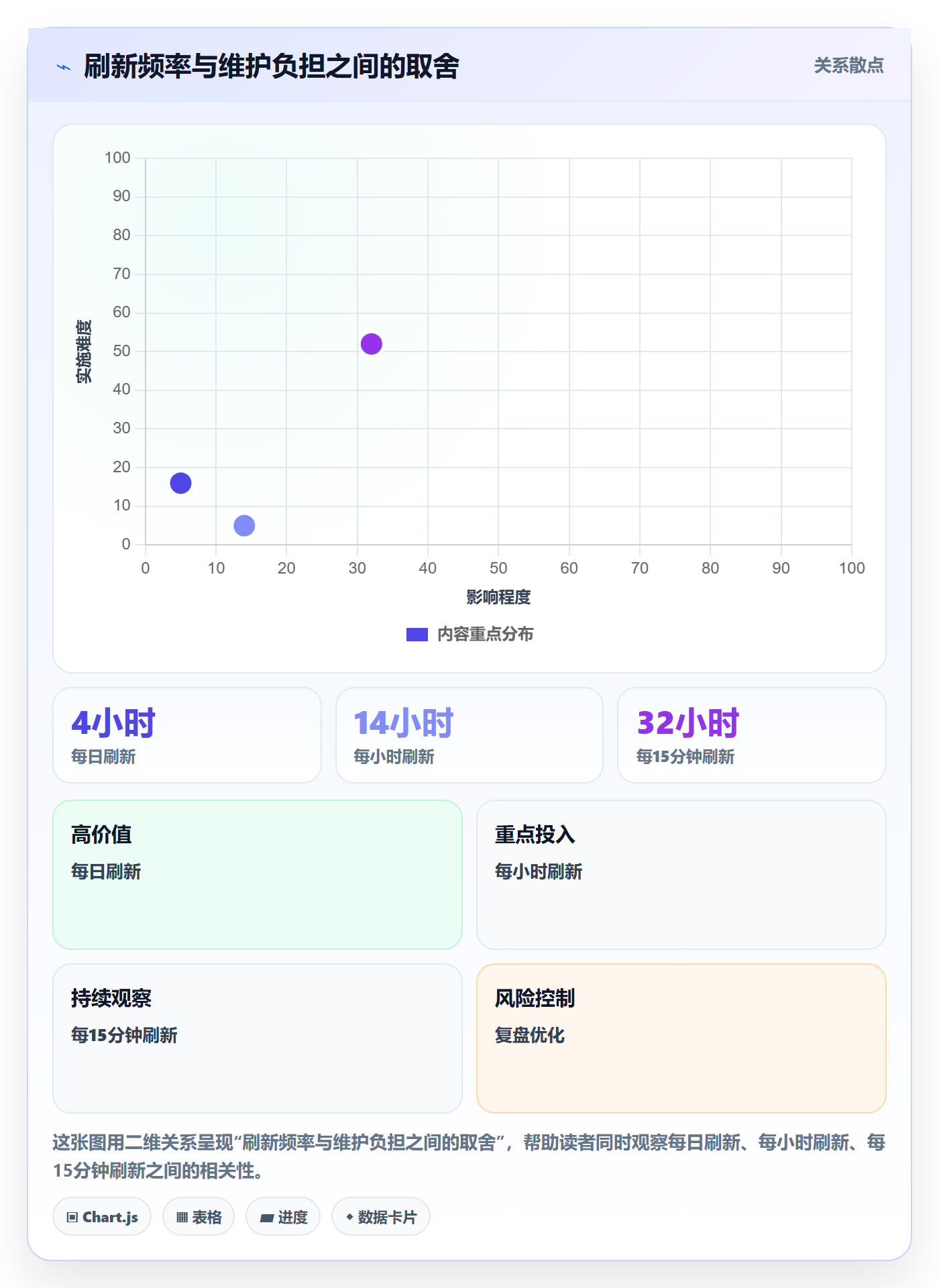Open the 14小时 每小时刷新 stat card
Image resolution: width=939 pixels, height=1288 pixels.
pos(469,735)
